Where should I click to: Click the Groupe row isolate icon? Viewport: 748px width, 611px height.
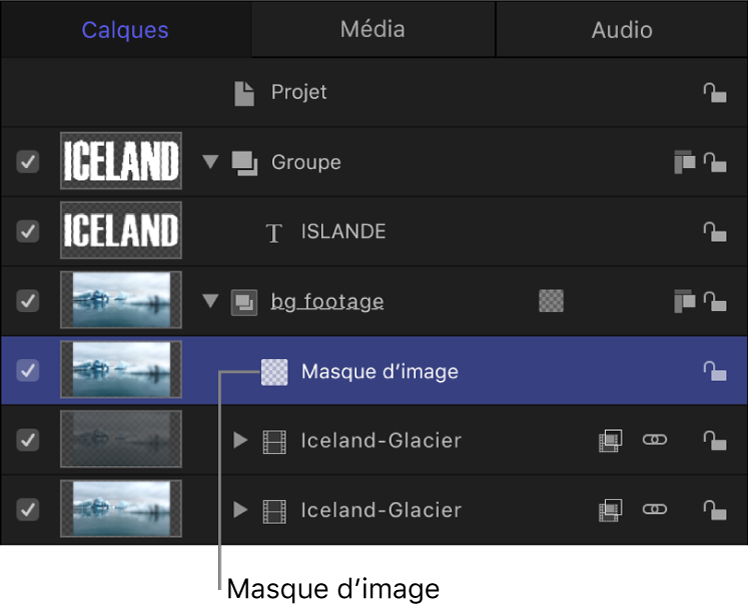point(684,162)
